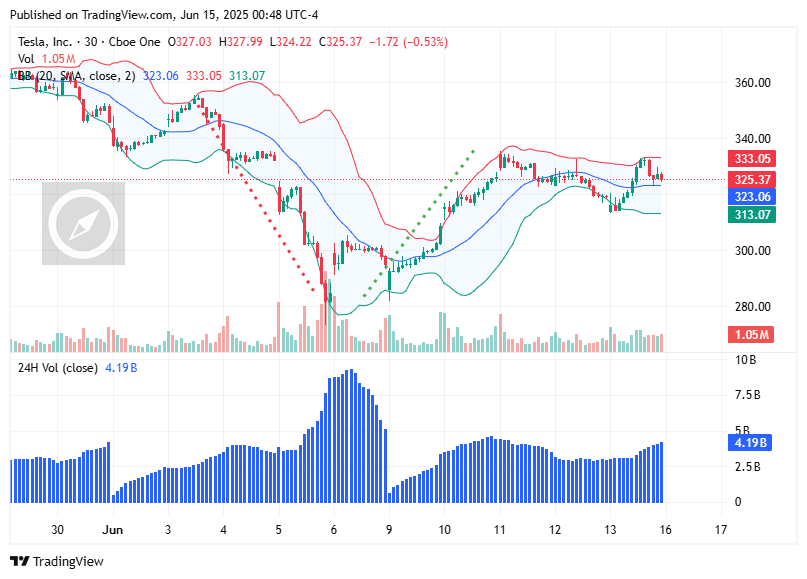The image size is (807, 579).
Task: Click the 17 date label on time axis
Action: tap(721, 530)
